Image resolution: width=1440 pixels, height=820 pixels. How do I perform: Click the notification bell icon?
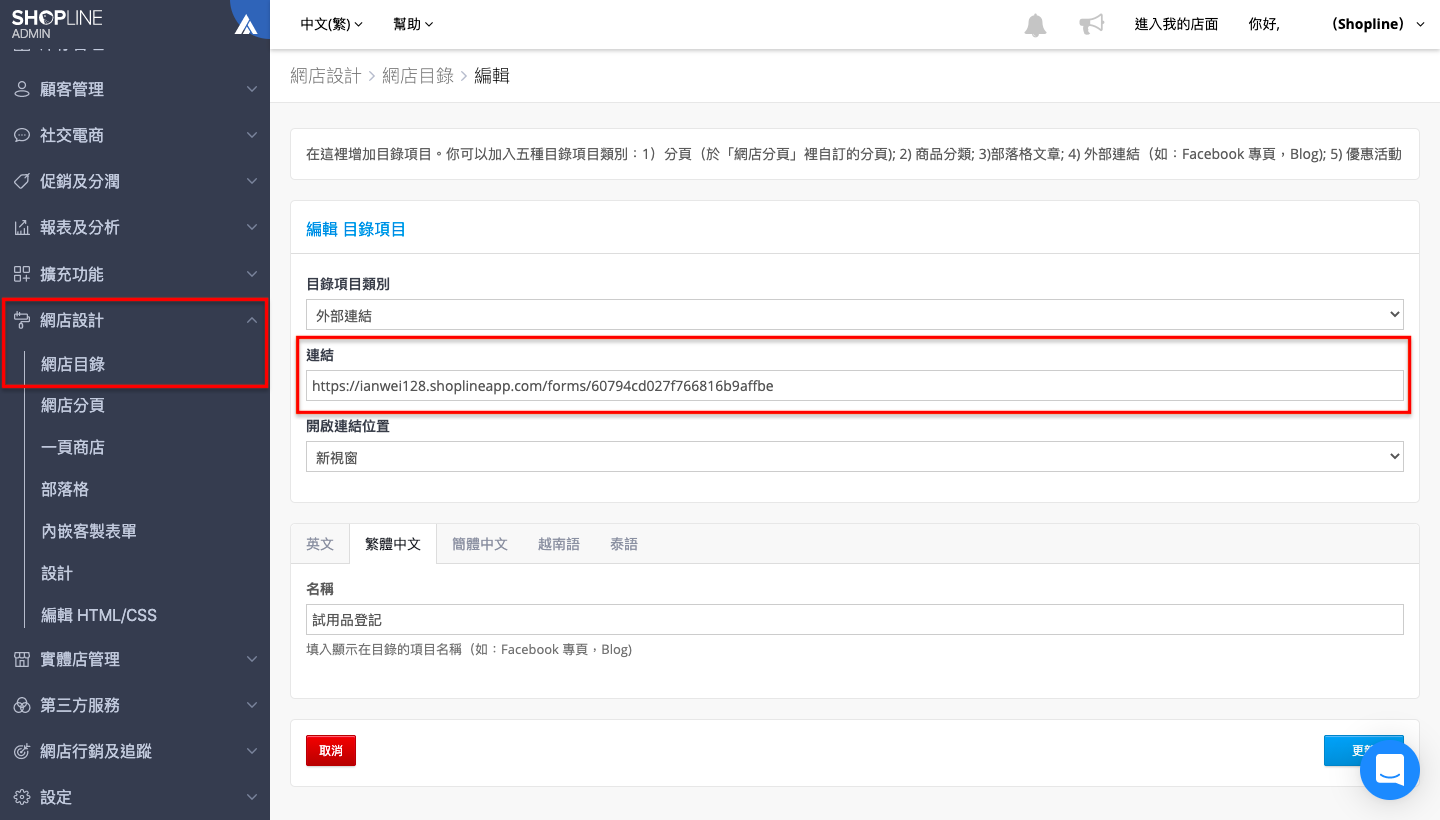click(1035, 25)
